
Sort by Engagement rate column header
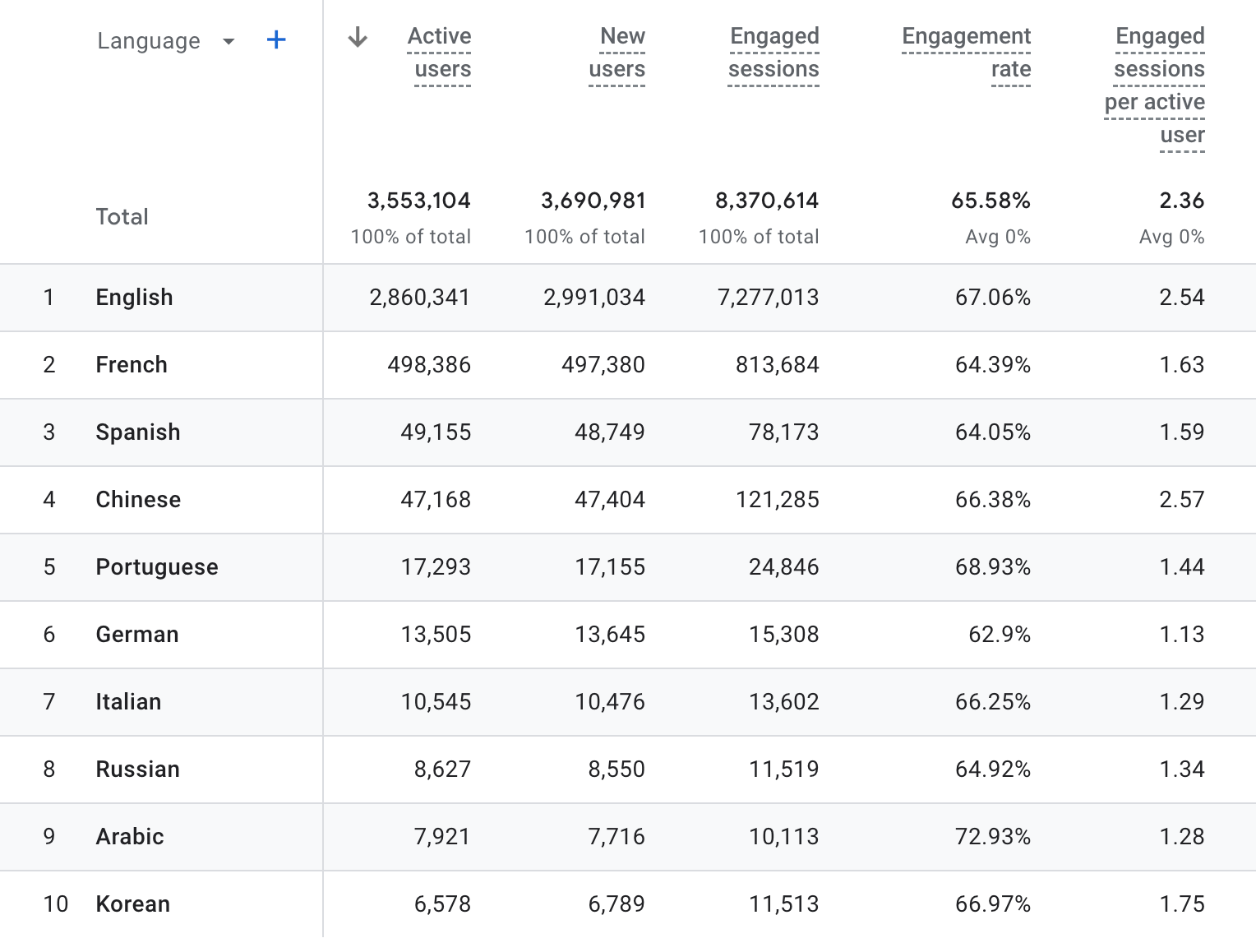pyautogui.click(x=967, y=53)
